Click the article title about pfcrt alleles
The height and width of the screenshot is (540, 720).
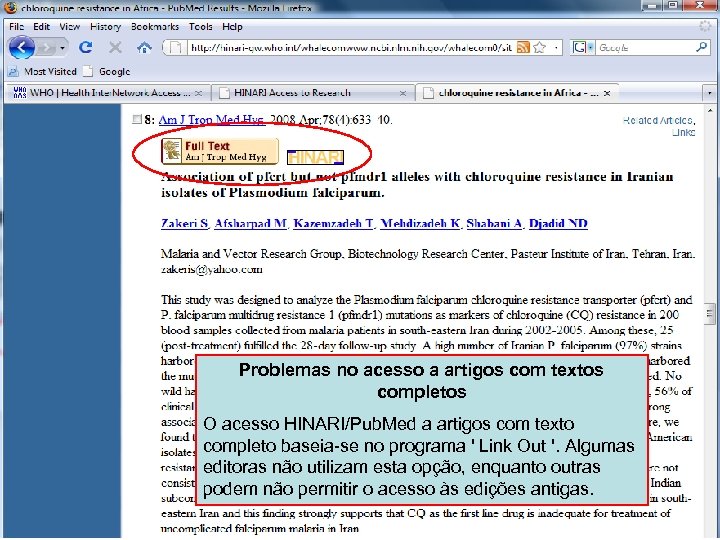point(417,184)
